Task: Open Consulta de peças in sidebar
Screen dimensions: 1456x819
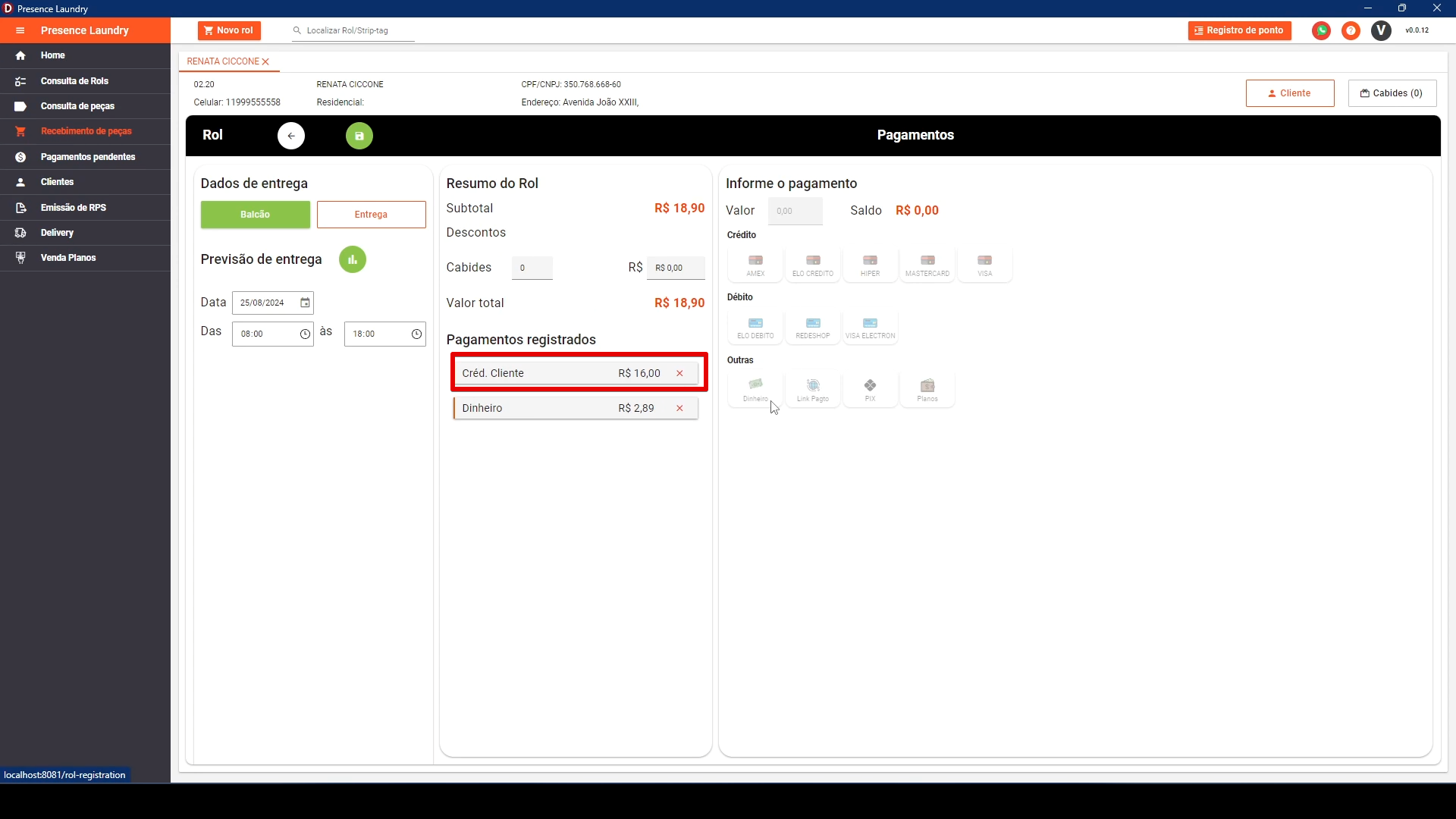Action: (85, 106)
